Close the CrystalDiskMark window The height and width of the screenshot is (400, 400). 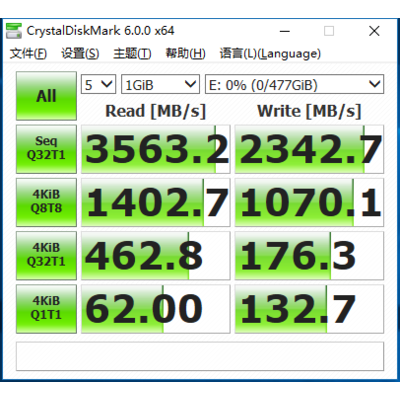point(374,31)
